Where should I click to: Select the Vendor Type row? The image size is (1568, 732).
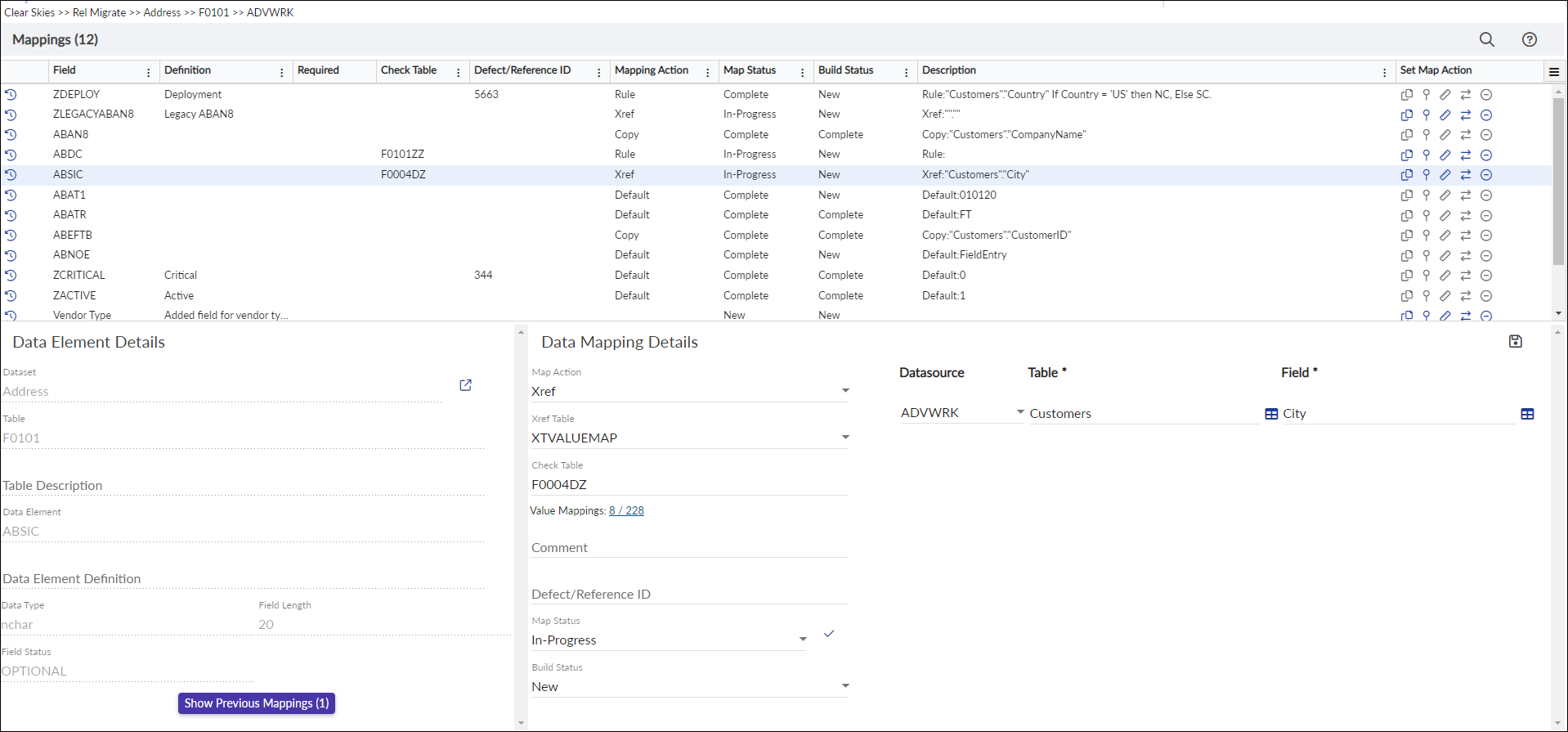click(x=776, y=315)
